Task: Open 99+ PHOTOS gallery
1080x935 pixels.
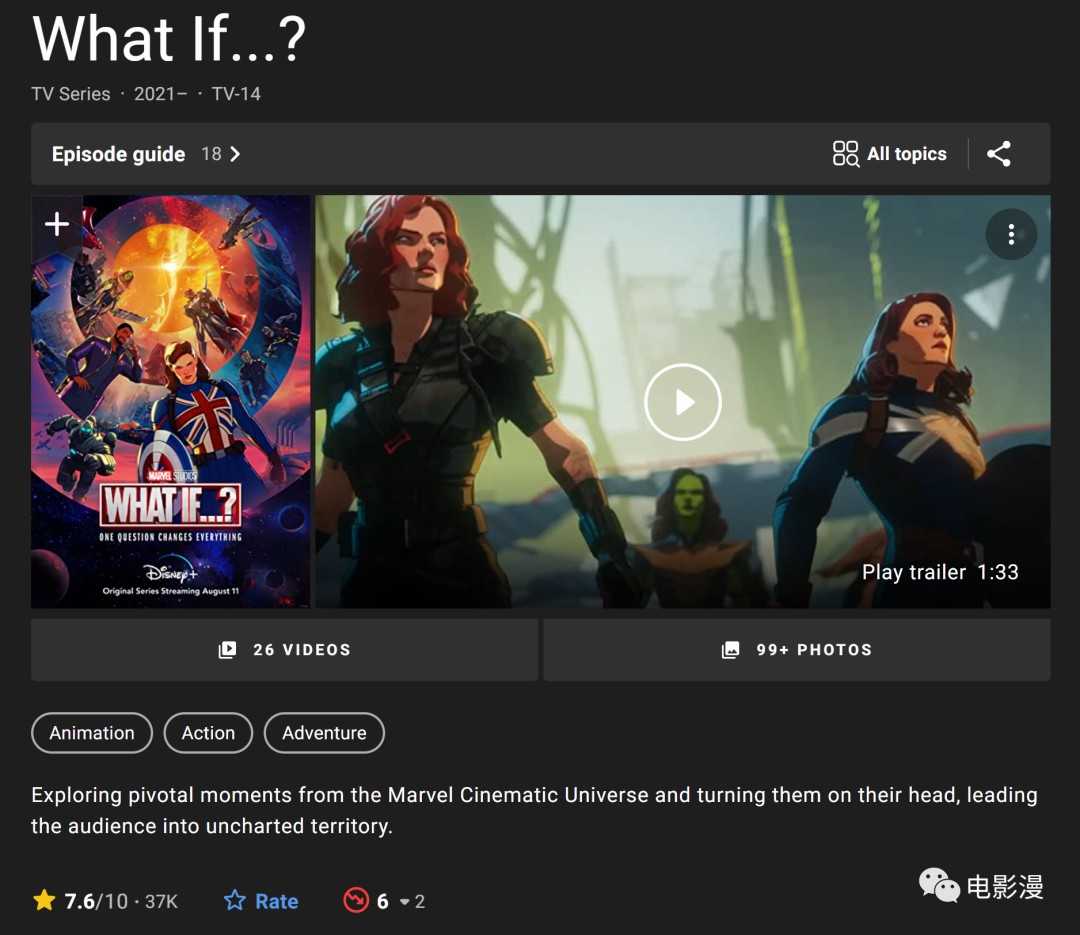Action: [797, 650]
